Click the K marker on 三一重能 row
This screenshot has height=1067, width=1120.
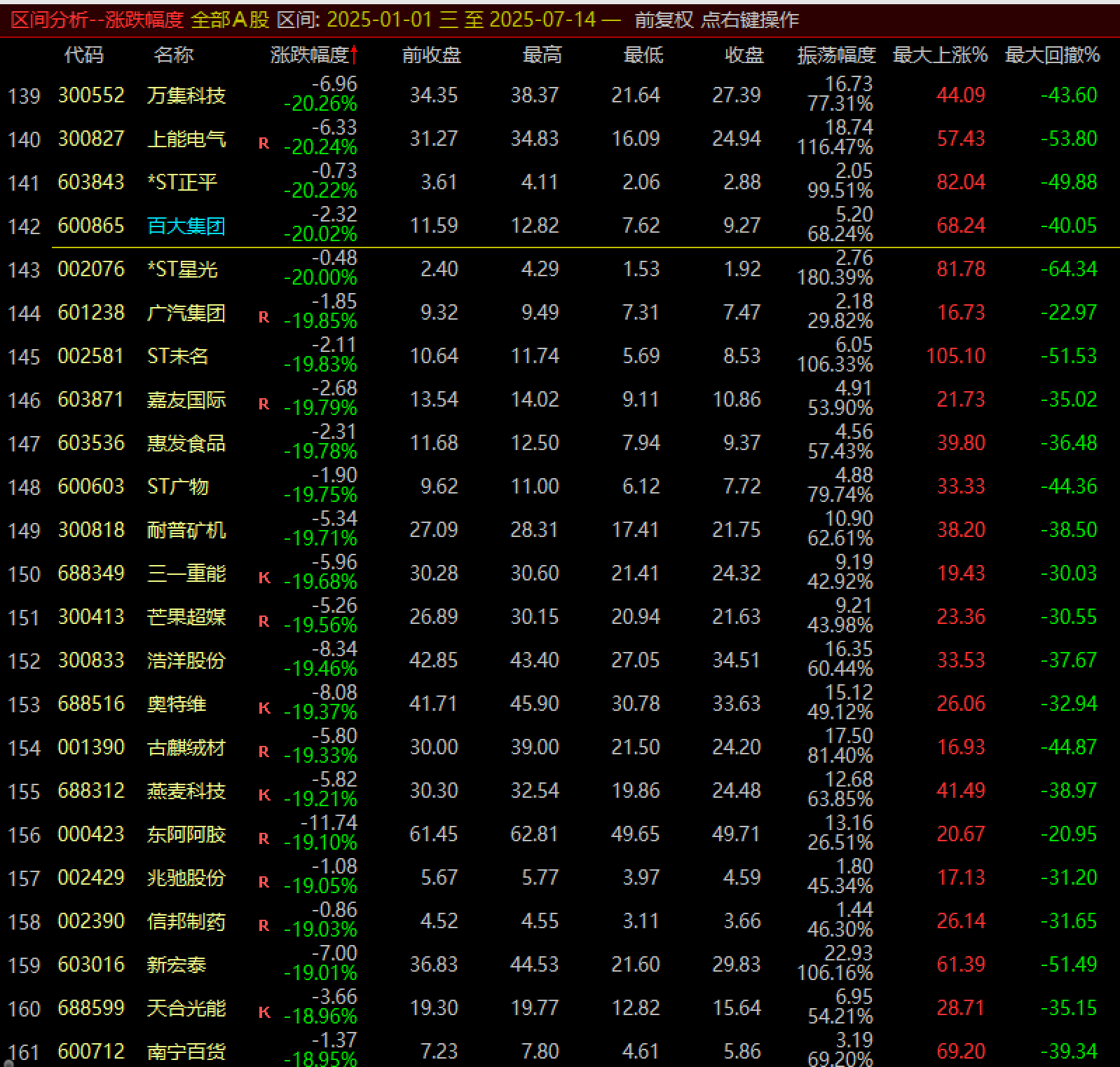point(264,578)
